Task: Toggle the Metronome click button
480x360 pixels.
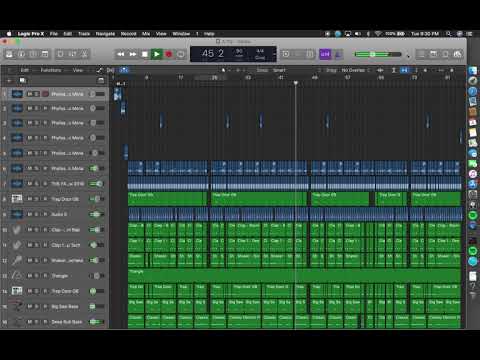Action: pyautogui.click(x=338, y=54)
